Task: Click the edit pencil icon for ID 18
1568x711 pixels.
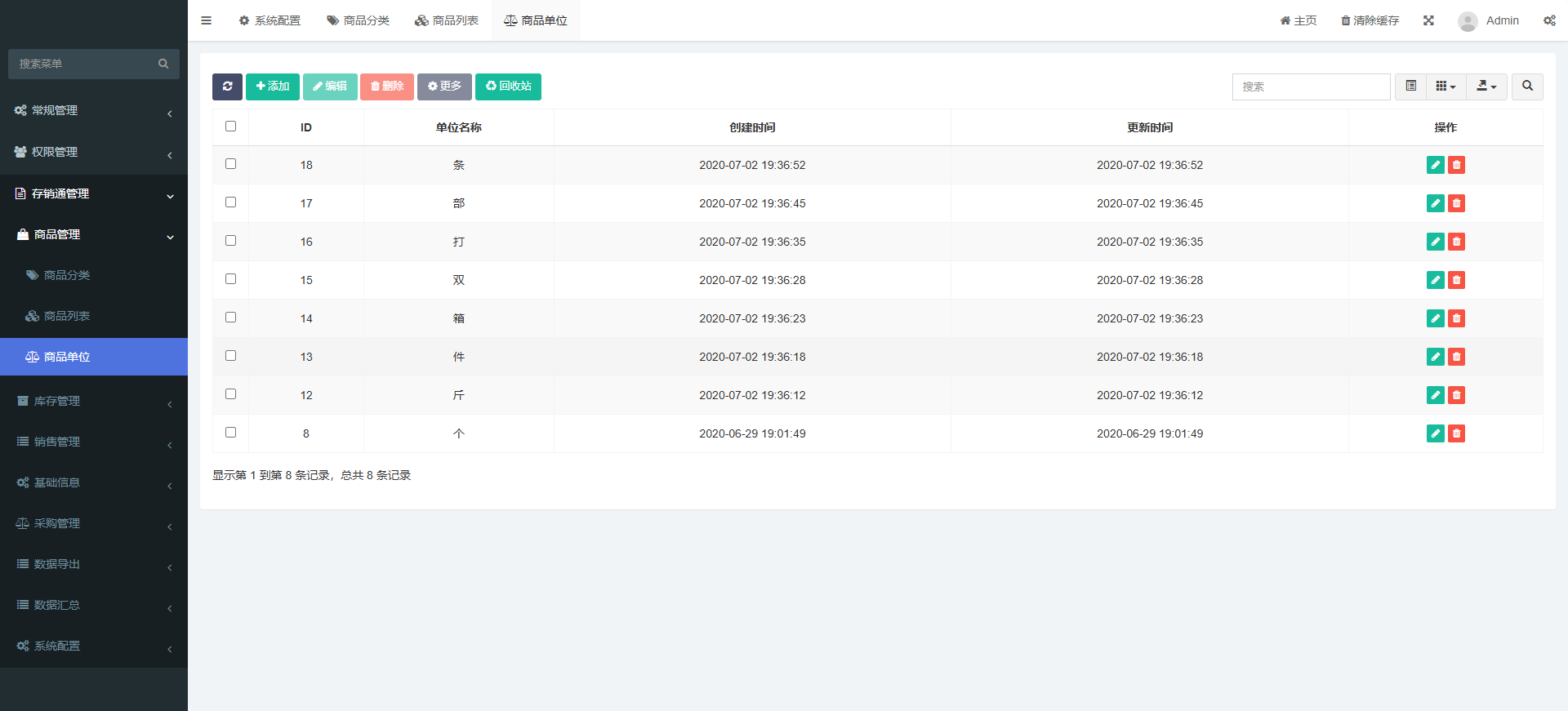Action: (1435, 165)
